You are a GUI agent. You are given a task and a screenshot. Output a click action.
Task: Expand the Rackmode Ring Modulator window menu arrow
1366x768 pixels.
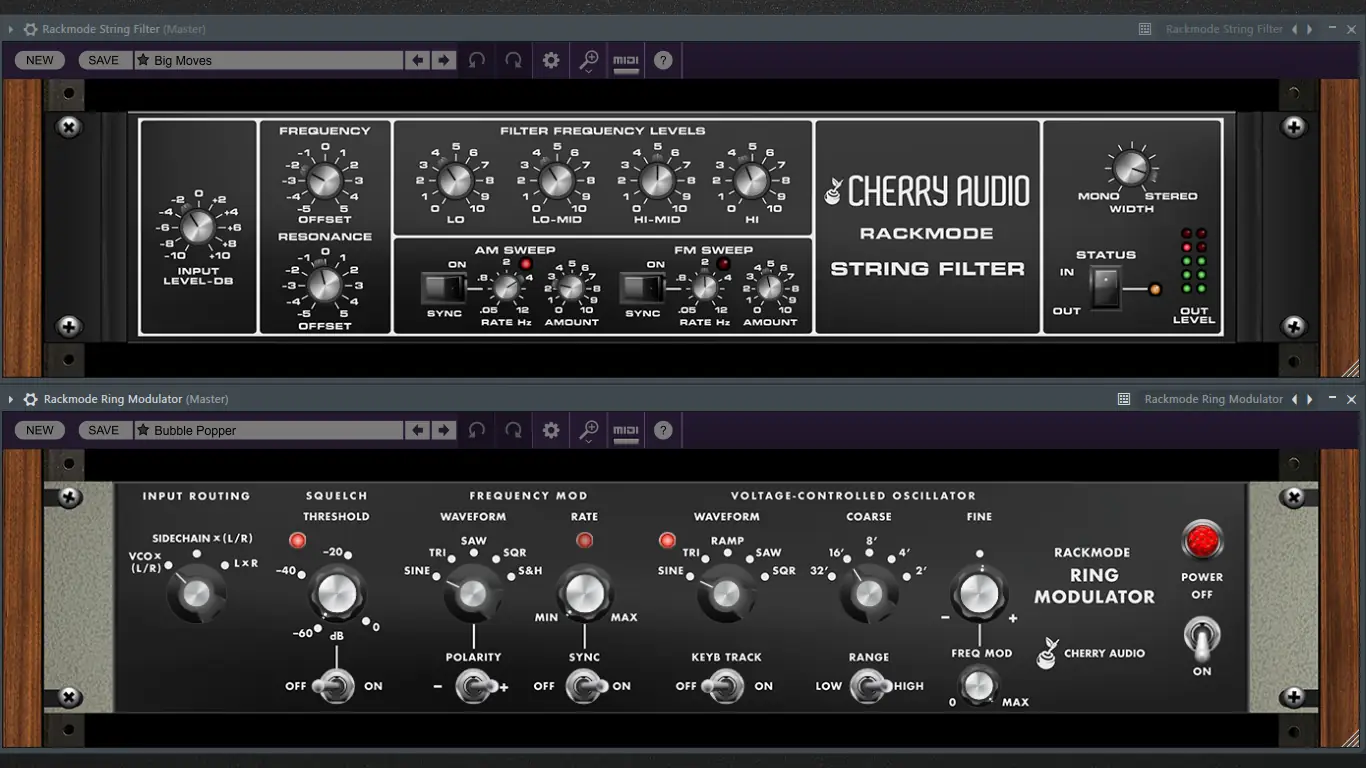pyautogui.click(x=11, y=399)
